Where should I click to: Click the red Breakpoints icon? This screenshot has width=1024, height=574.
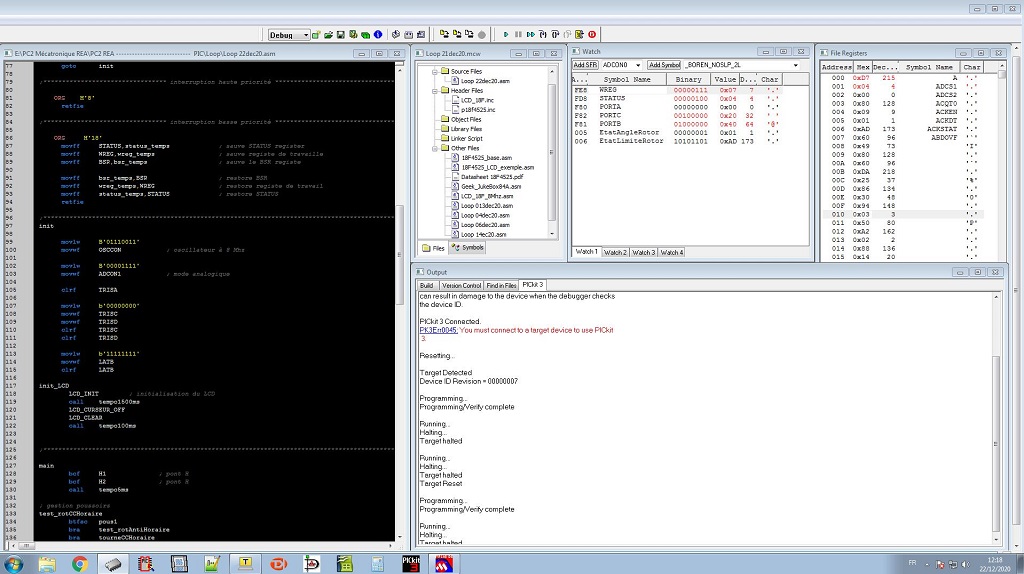click(x=592, y=35)
